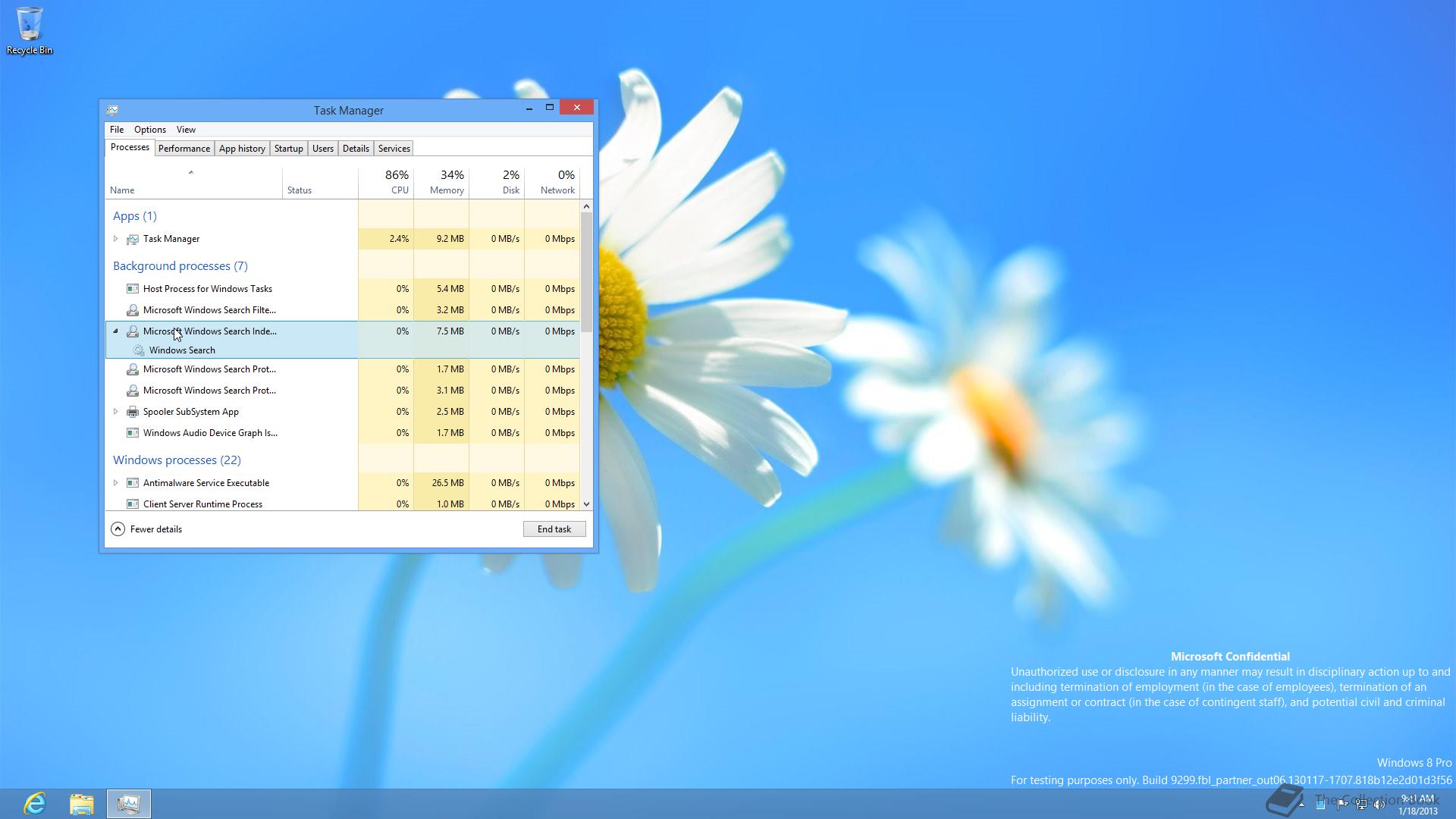The height and width of the screenshot is (819, 1456).
Task: Open the volume speaker tray icon
Action: coord(1379,804)
